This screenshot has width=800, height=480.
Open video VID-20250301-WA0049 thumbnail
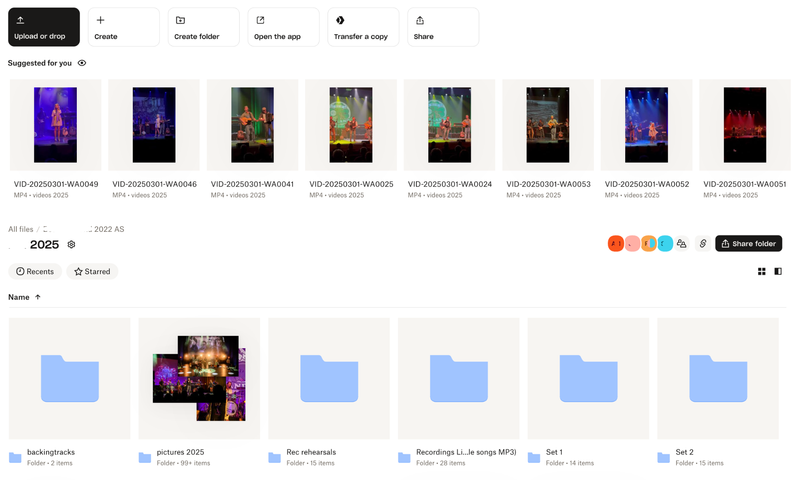pyautogui.click(x=55, y=125)
